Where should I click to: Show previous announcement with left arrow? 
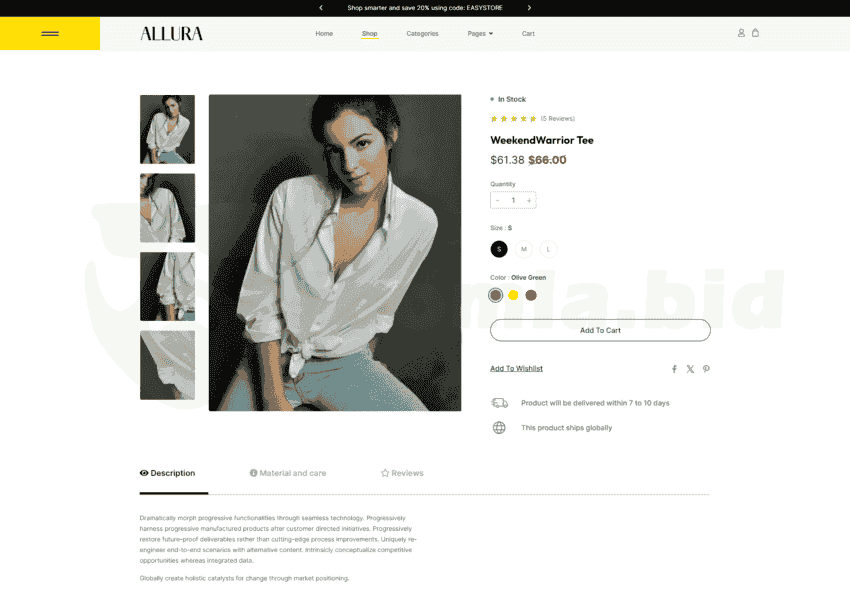[321, 8]
